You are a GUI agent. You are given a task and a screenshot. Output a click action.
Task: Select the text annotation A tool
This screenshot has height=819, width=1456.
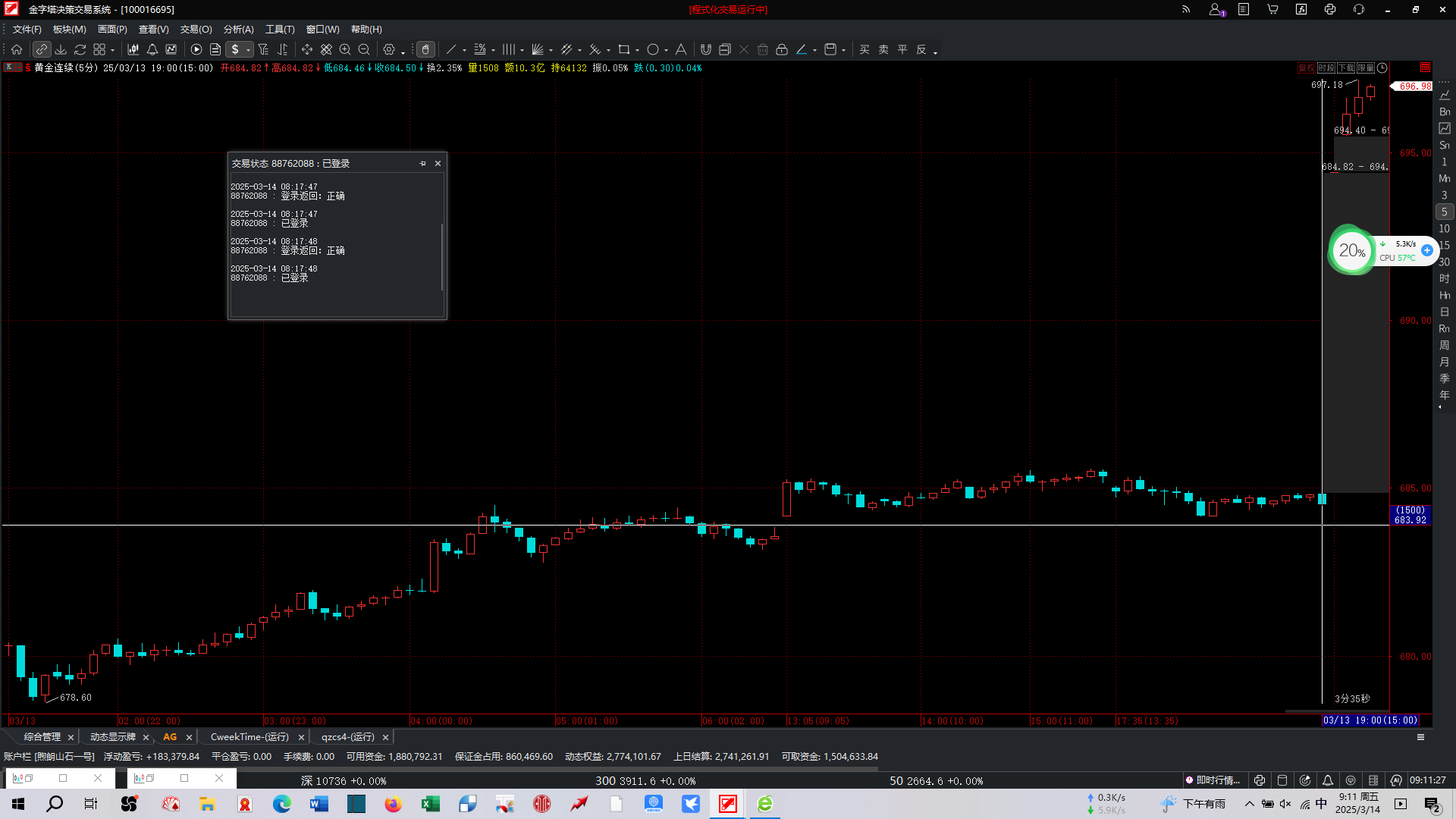pos(681,49)
